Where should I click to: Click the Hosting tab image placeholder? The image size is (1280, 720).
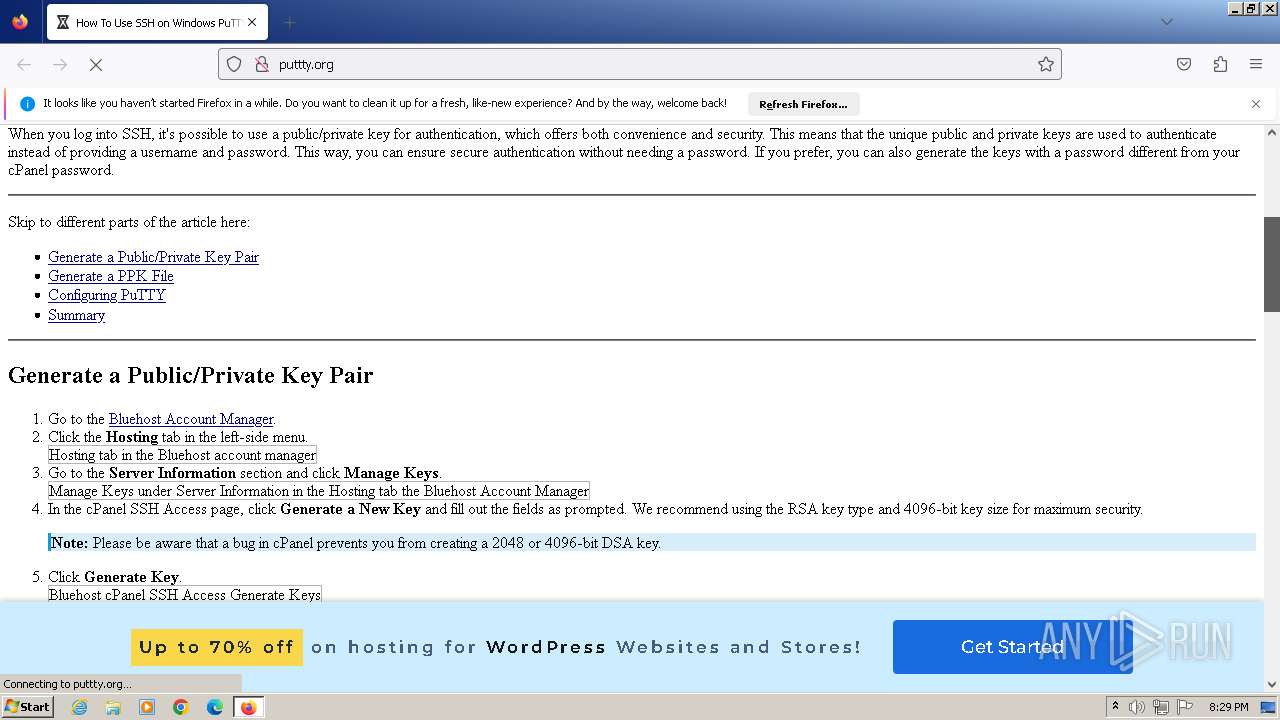[182, 455]
